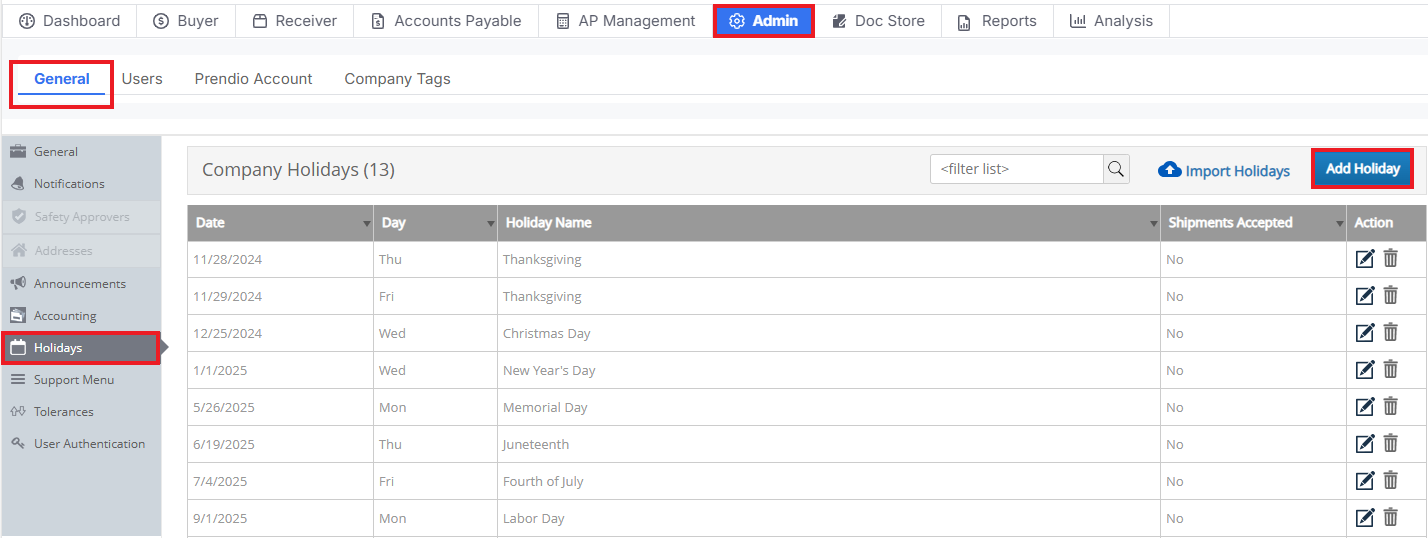Click the Christmas Day name cell
1428x538 pixels.
click(x=829, y=333)
